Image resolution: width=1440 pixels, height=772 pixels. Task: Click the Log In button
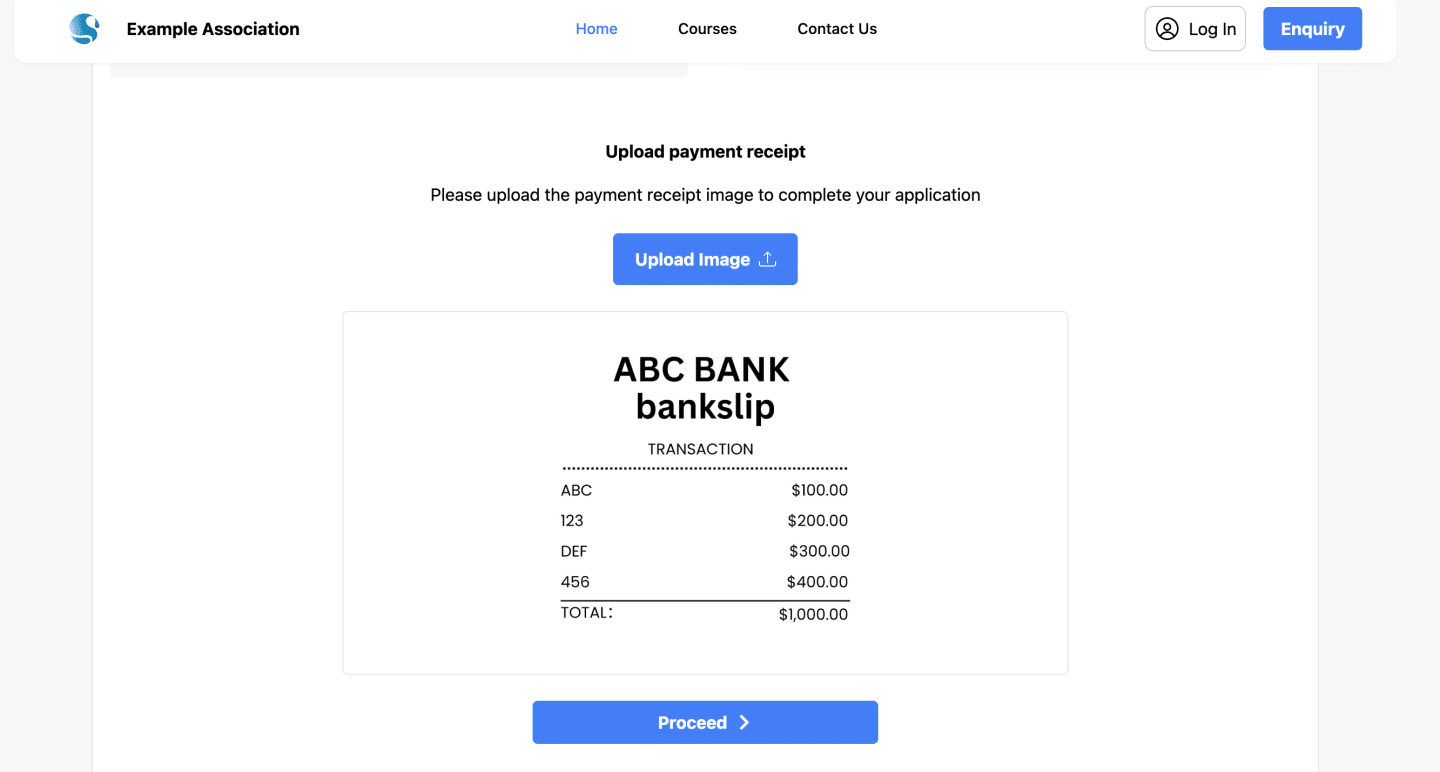tap(1195, 29)
